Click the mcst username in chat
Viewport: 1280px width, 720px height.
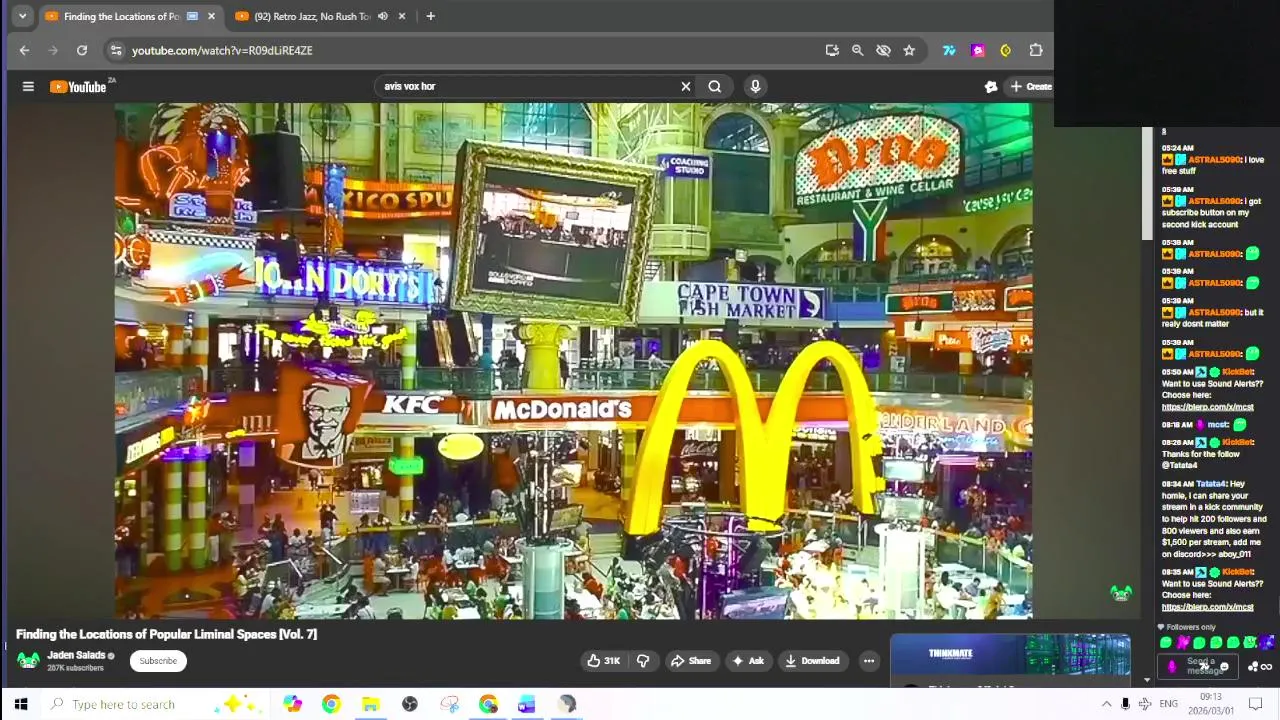(x=1217, y=424)
